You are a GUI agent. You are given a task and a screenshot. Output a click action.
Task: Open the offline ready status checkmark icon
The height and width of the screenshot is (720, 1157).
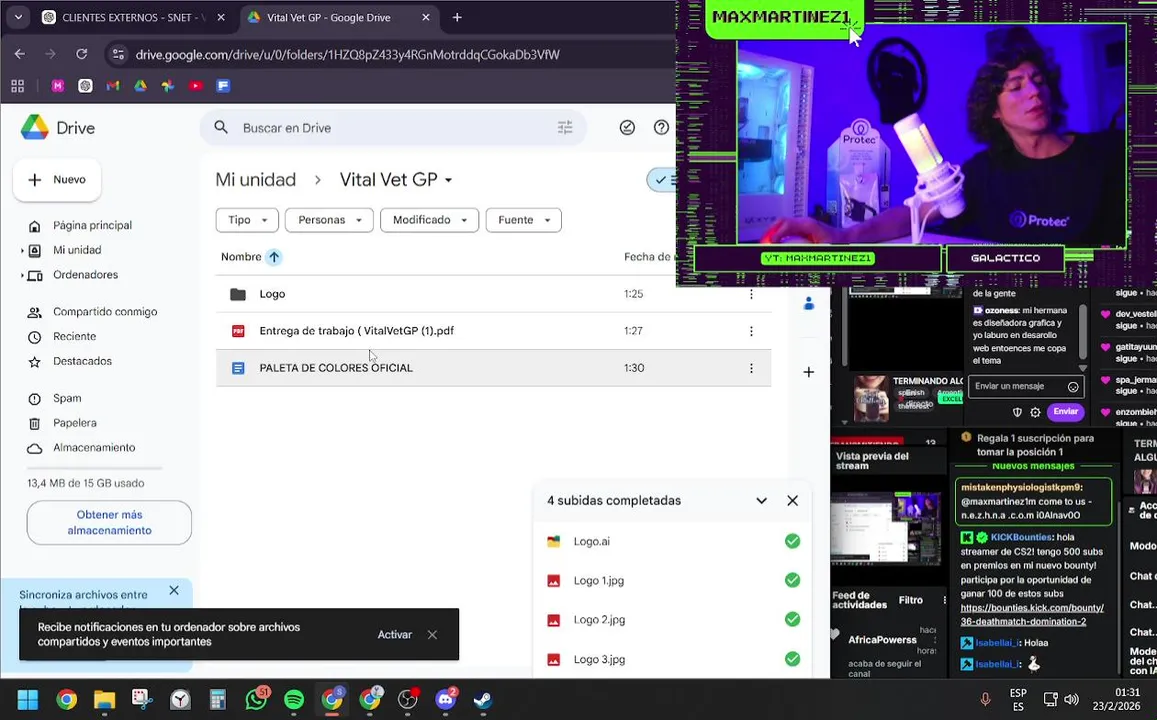pos(627,128)
